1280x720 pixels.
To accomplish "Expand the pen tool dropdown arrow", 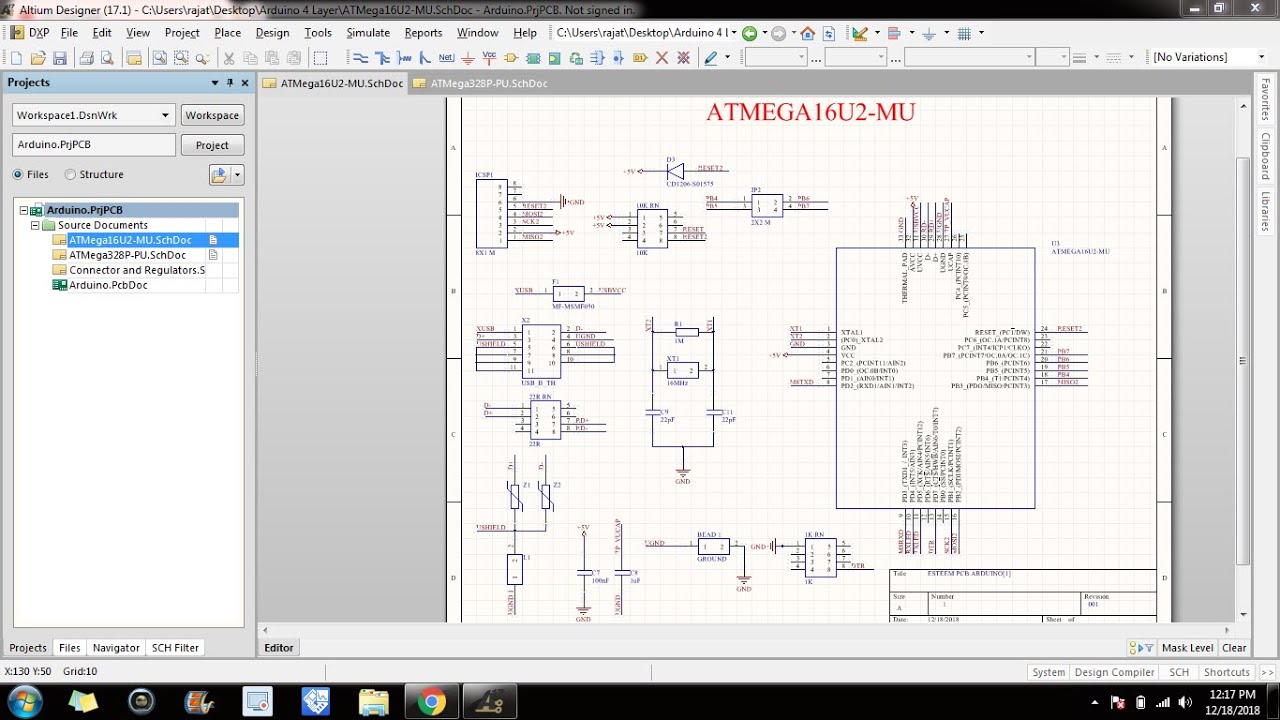I will (x=727, y=58).
